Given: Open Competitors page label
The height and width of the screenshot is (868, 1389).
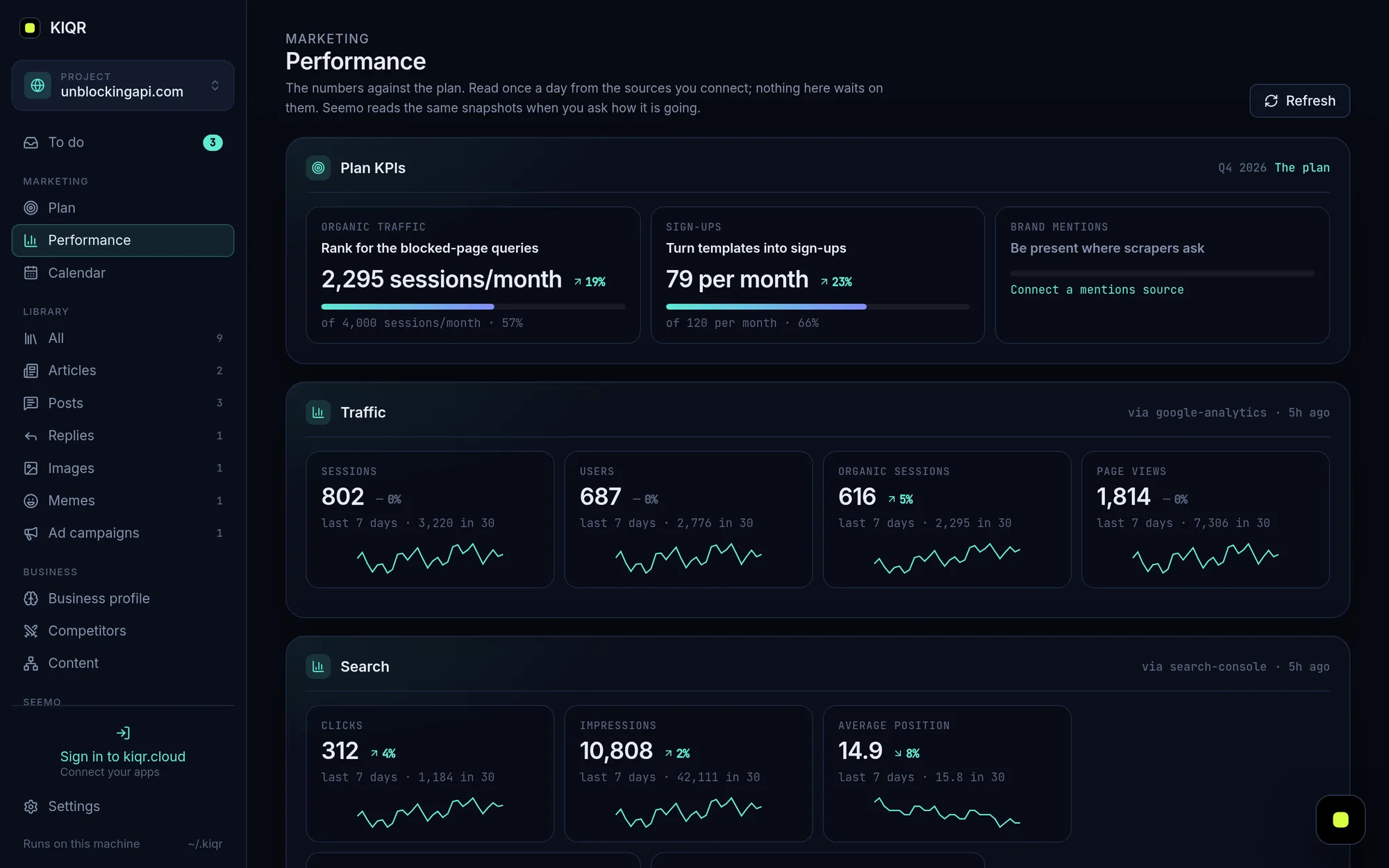Looking at the screenshot, I should click(x=87, y=631).
